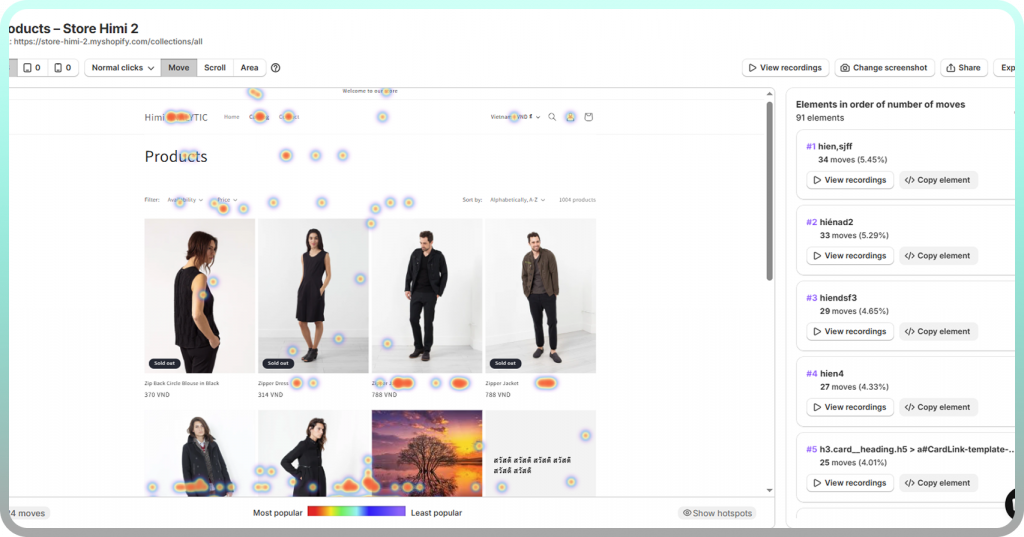1024x537 pixels.
Task: Open the Sort by Alphabetically dropdown
Action: 517,200
